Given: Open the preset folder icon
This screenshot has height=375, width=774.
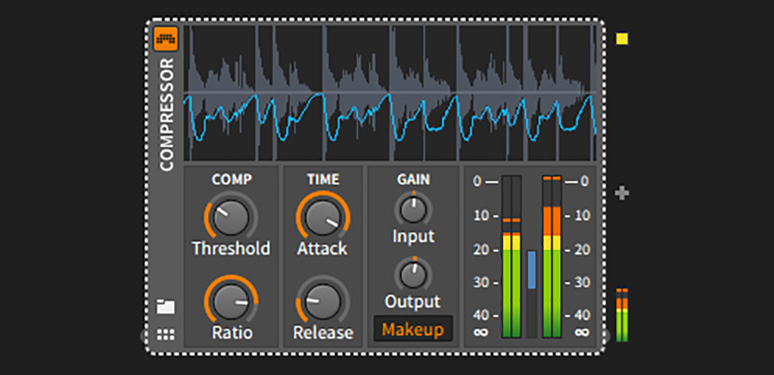Looking at the screenshot, I should [165, 306].
